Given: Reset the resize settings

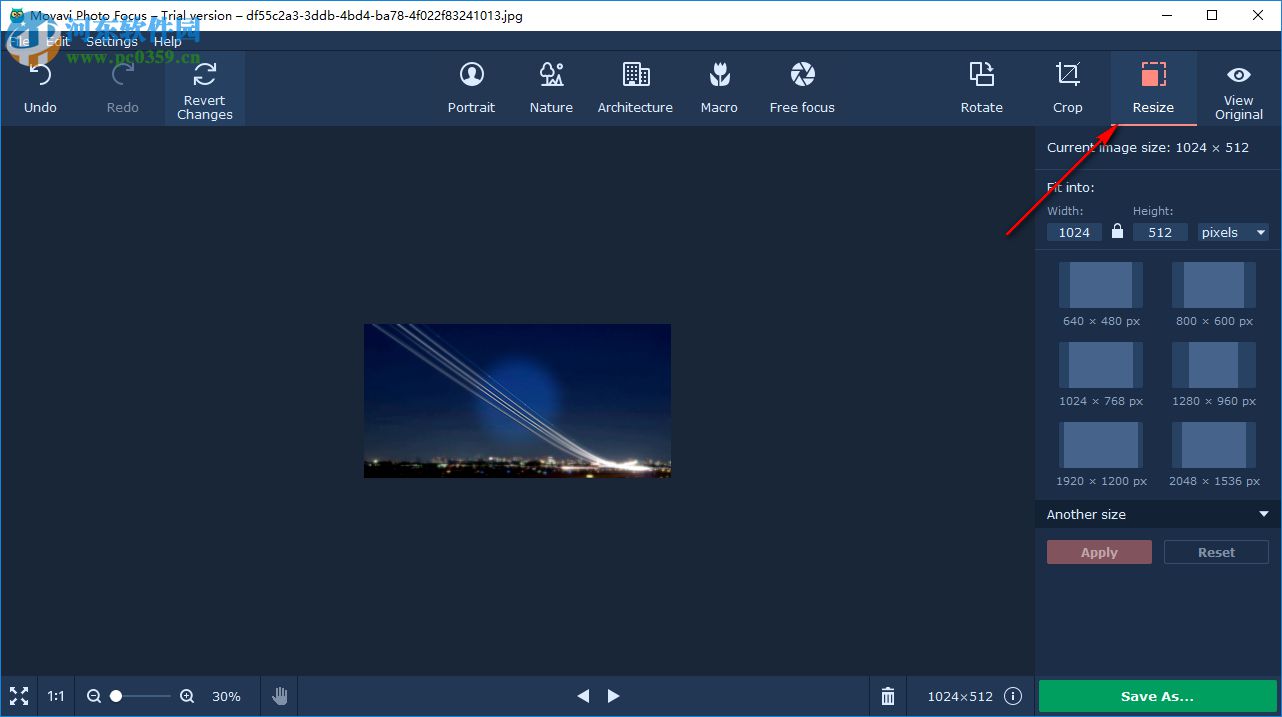Looking at the screenshot, I should tap(1216, 552).
